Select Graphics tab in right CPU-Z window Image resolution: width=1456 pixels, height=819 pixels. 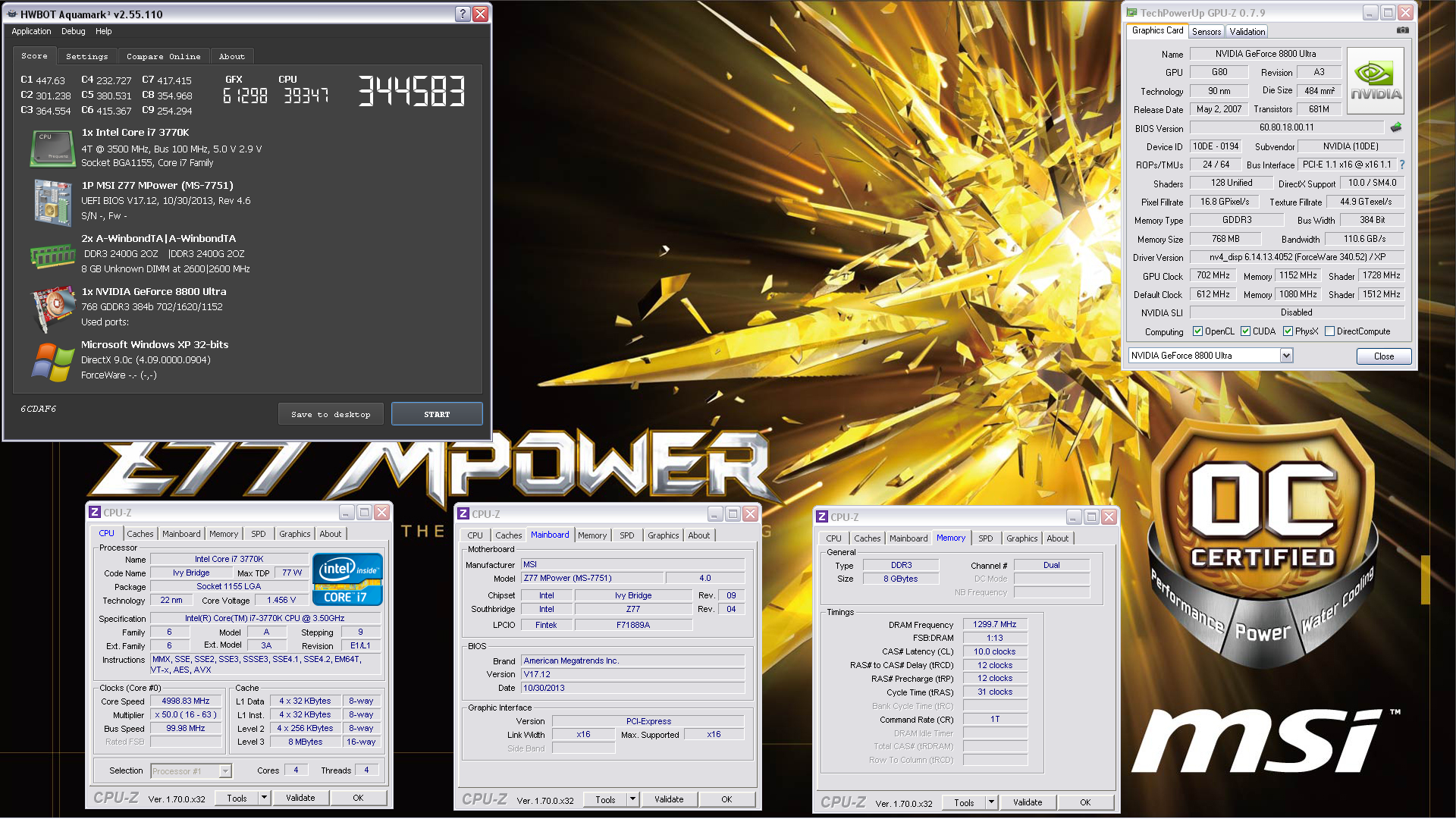(x=1021, y=538)
